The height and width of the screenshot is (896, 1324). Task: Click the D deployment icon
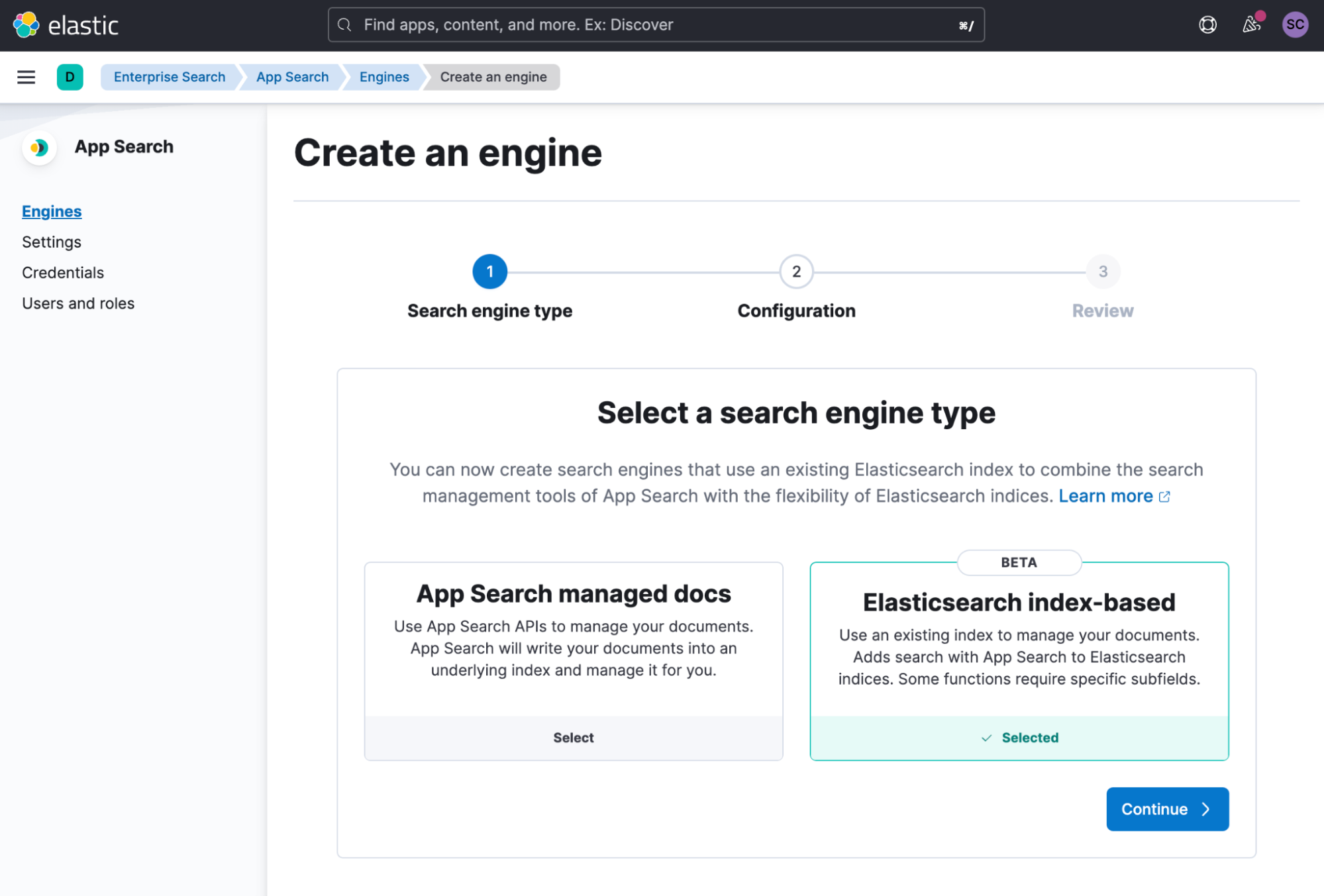coord(70,77)
